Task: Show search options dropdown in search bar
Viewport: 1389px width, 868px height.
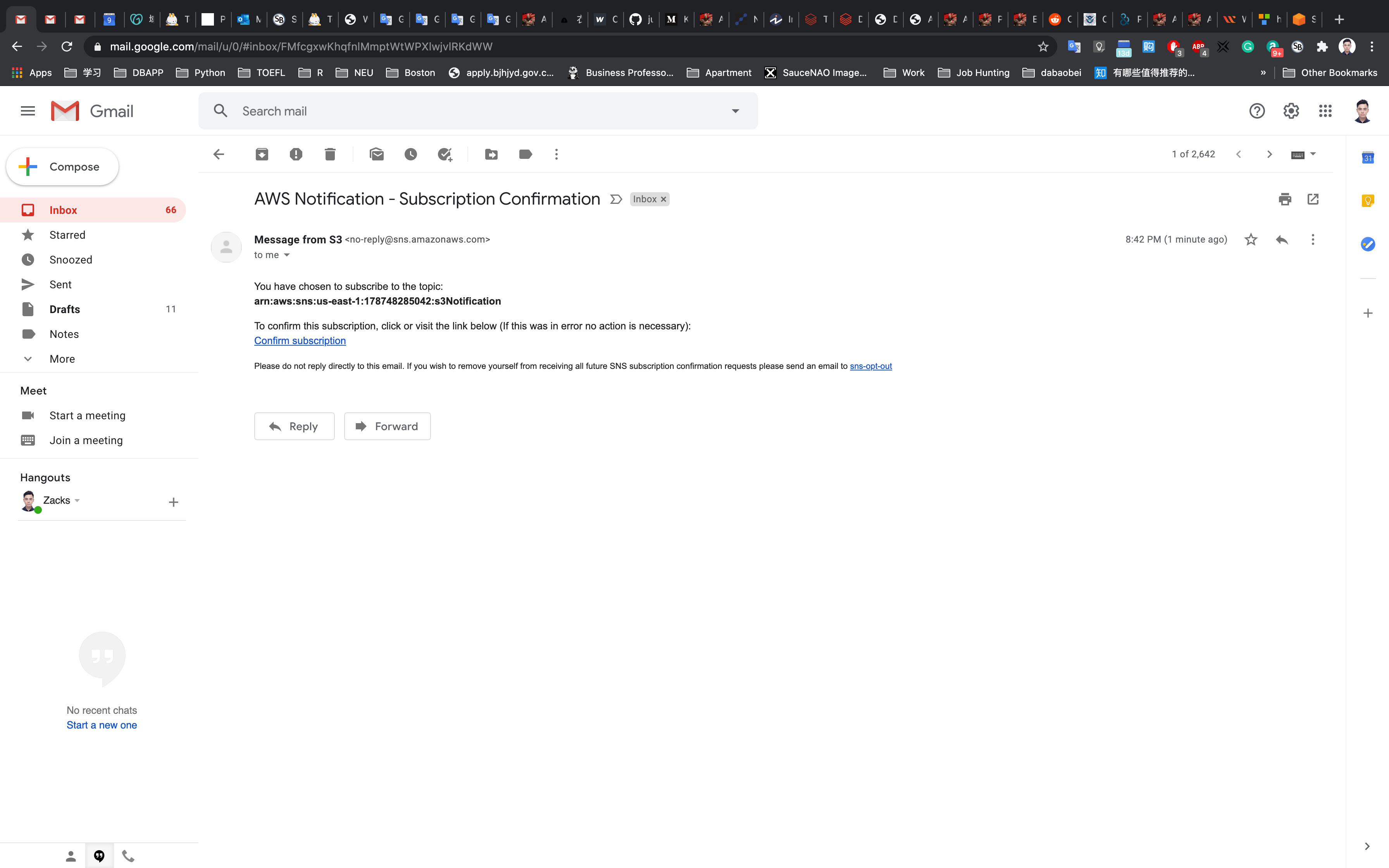Action: coord(735,111)
